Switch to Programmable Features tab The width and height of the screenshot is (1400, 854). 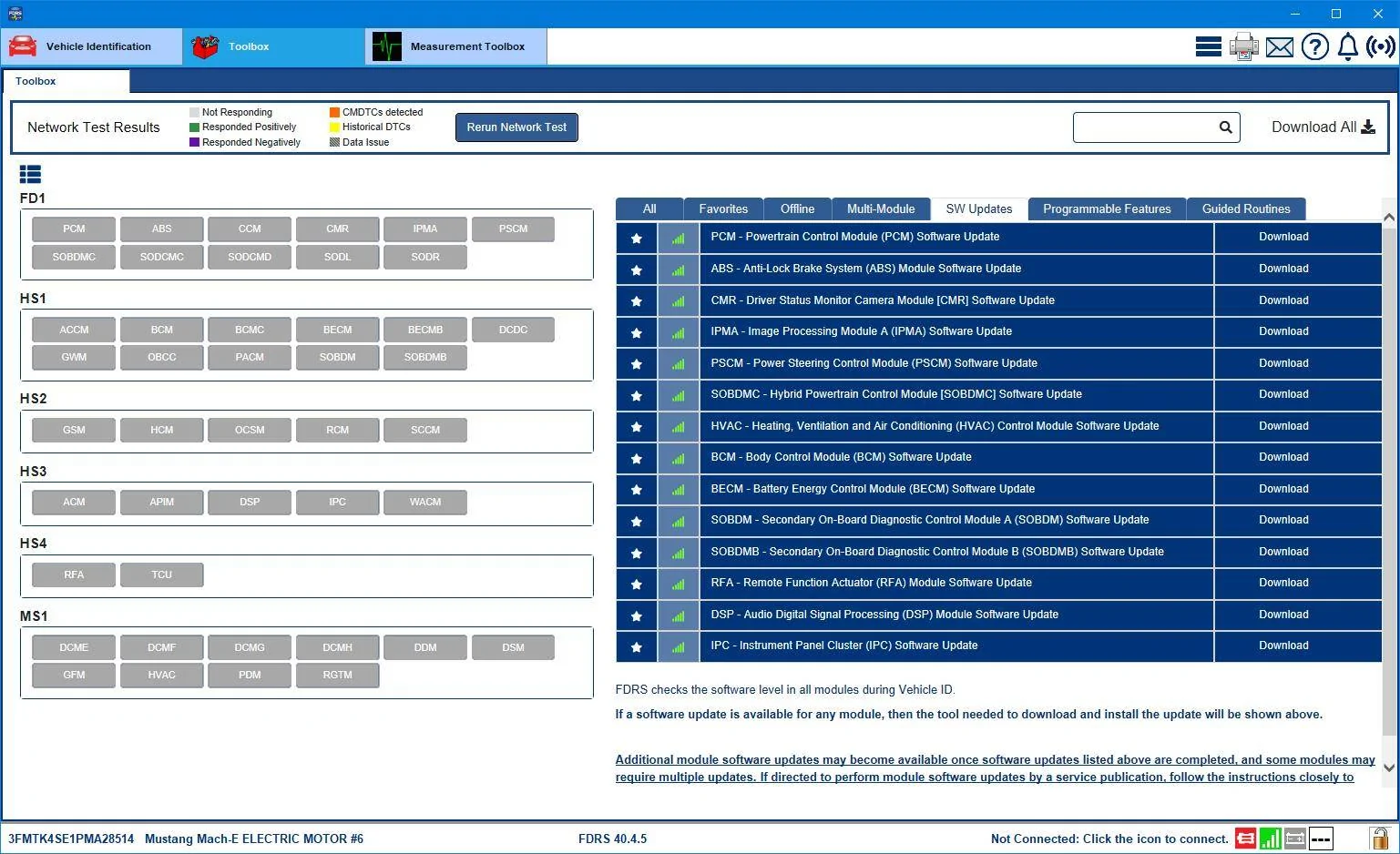(x=1107, y=209)
